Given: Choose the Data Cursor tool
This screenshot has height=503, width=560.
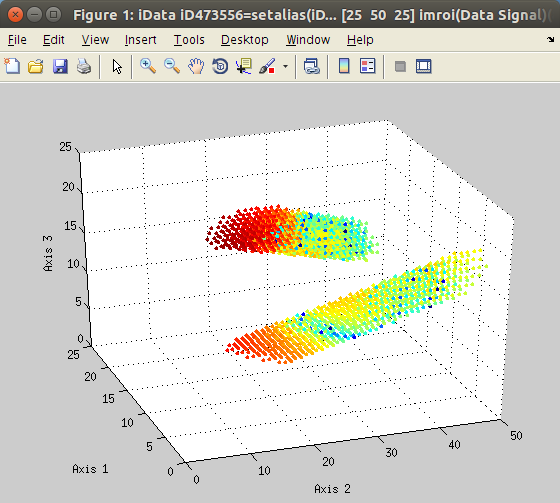Looking at the screenshot, I should pos(244,66).
